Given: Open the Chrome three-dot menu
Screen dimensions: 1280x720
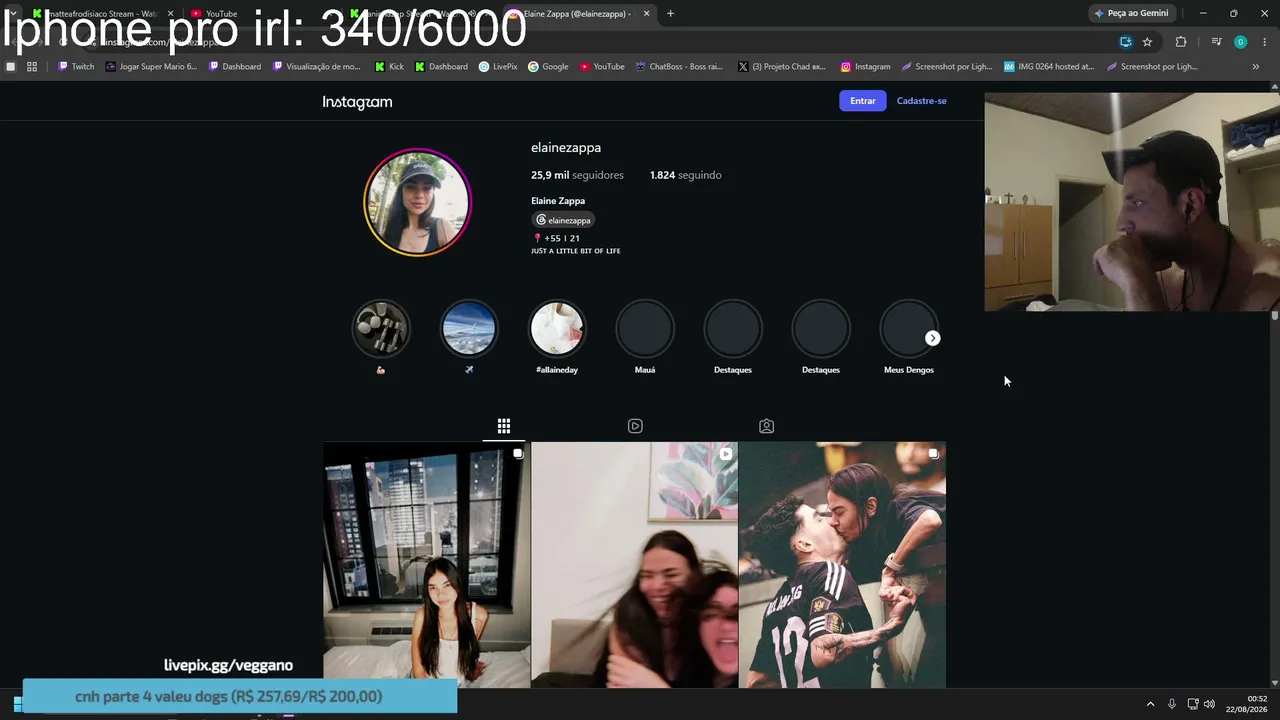Looking at the screenshot, I should pos(1266,42).
